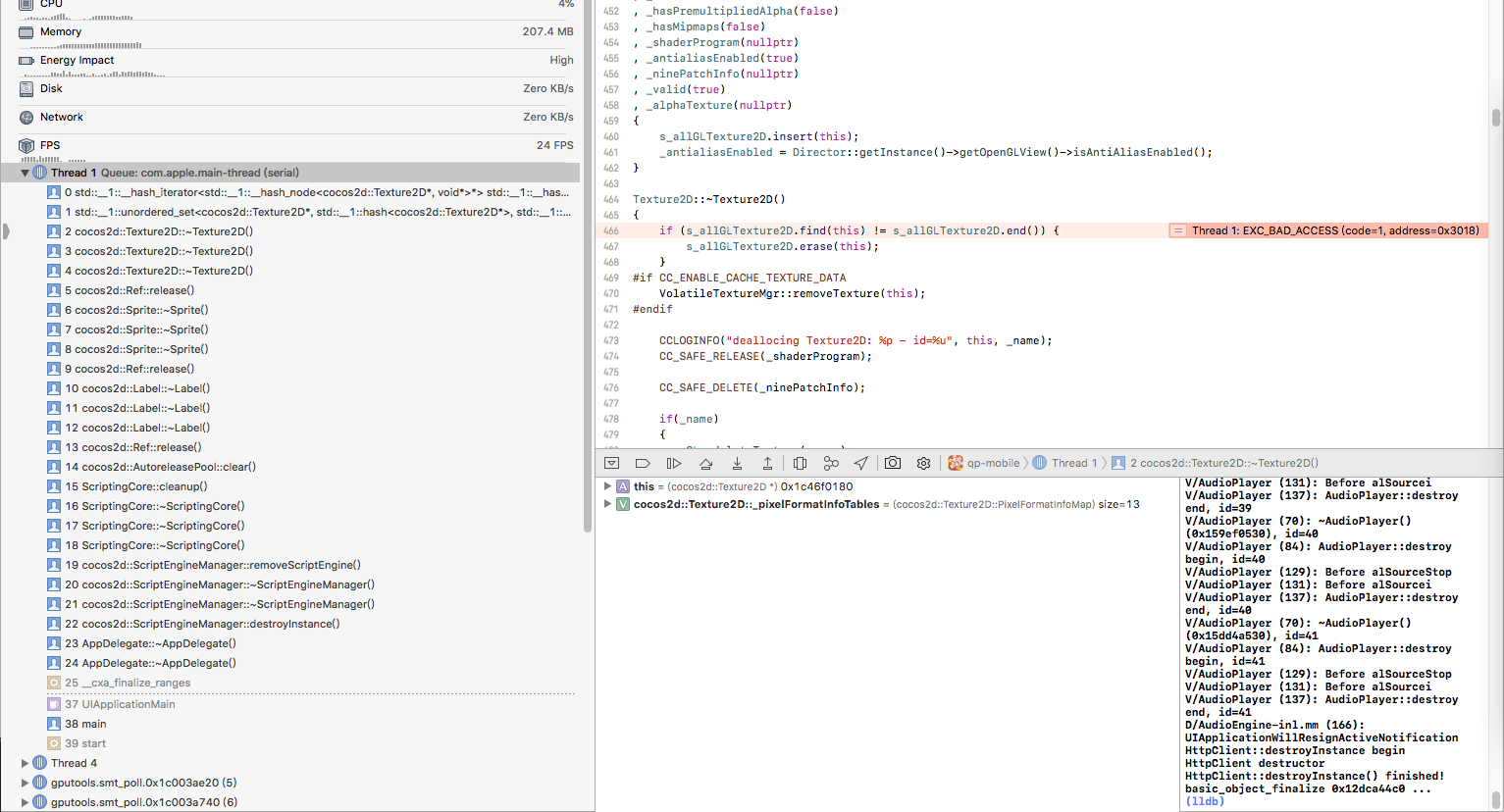1504x812 pixels.
Task: Click line number 466 in gutter
Action: 611,230
